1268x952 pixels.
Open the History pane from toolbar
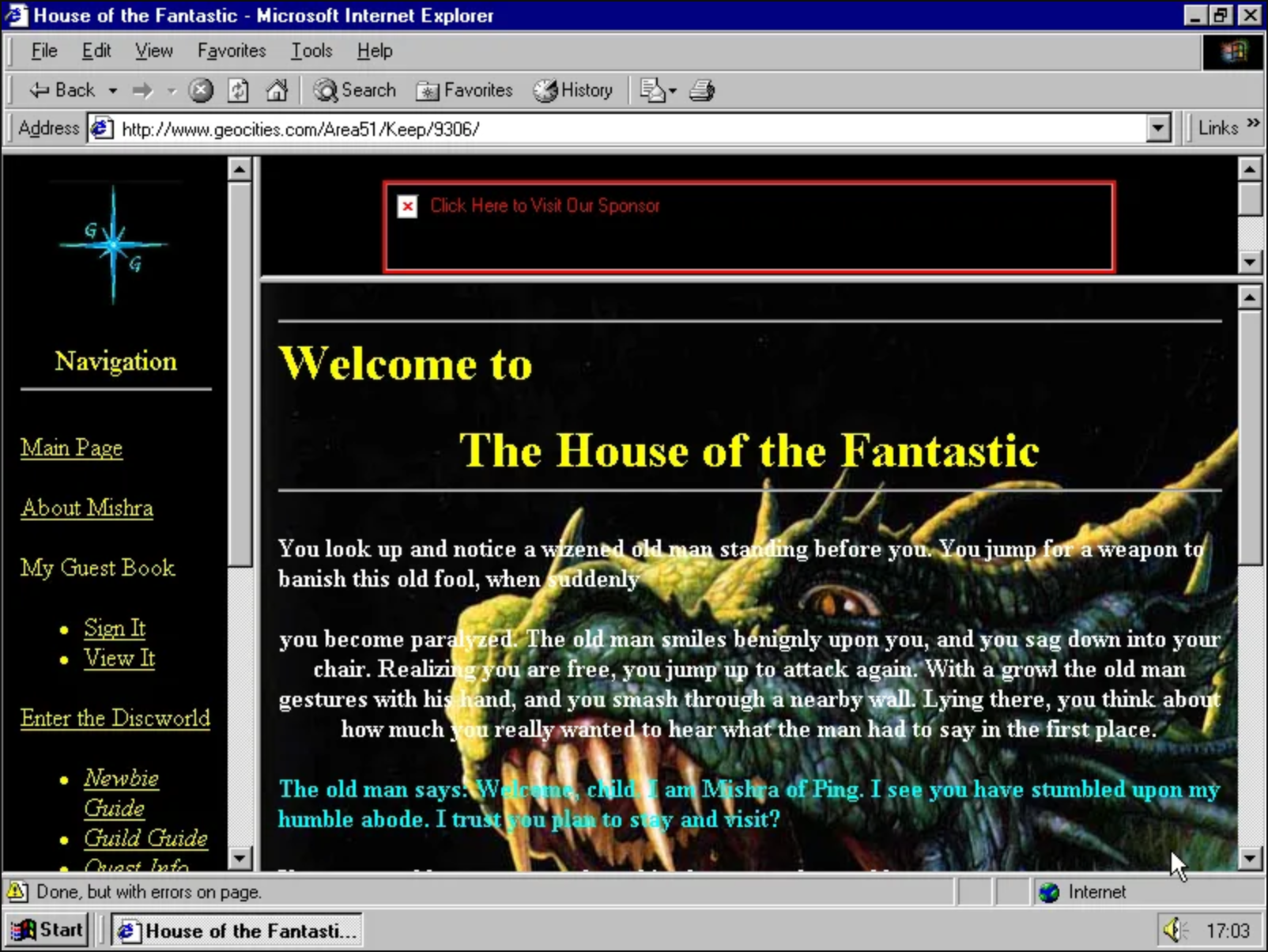tap(573, 91)
